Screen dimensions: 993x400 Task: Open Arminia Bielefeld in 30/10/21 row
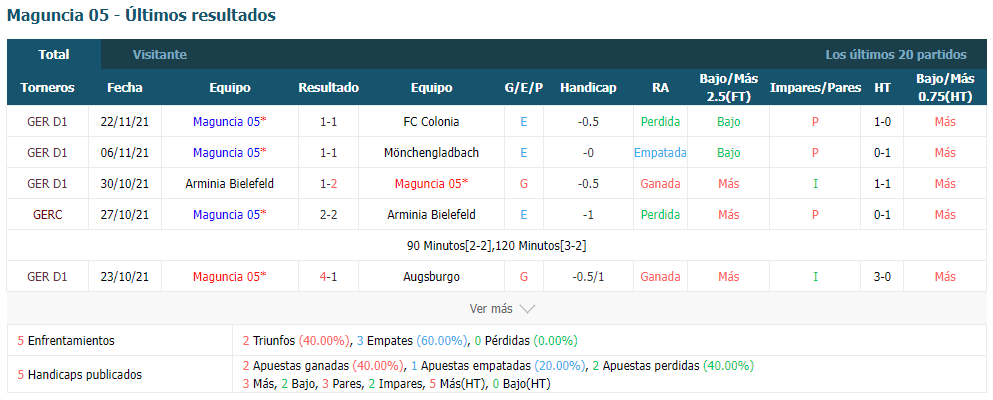click(230, 184)
